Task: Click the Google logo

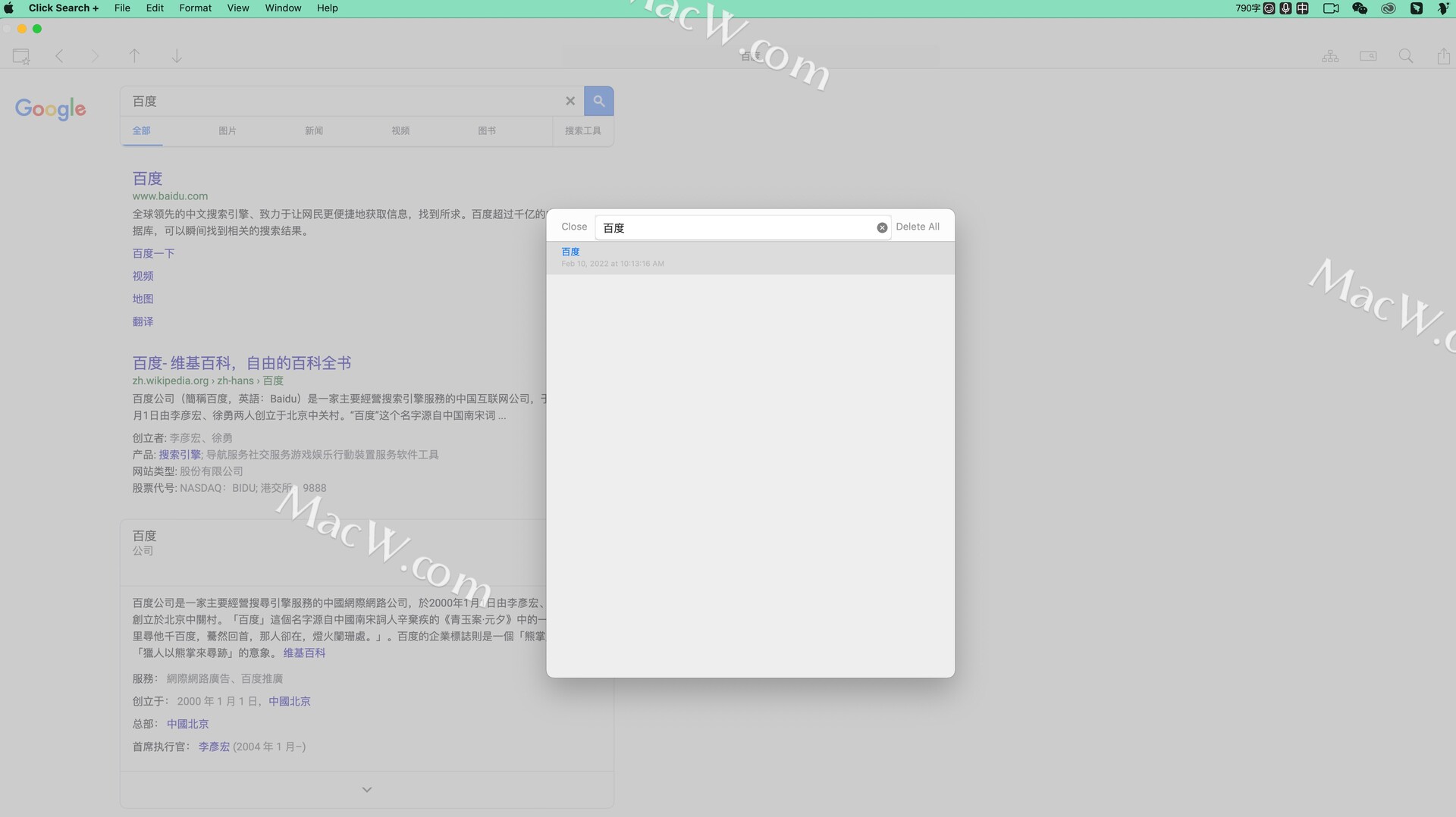Action: (50, 109)
